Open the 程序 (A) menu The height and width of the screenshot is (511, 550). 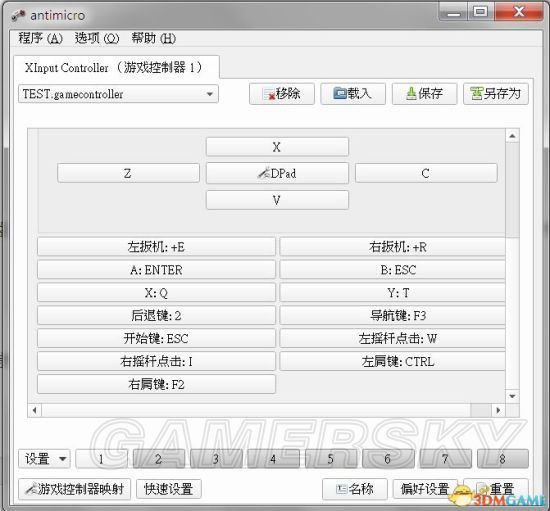point(40,38)
